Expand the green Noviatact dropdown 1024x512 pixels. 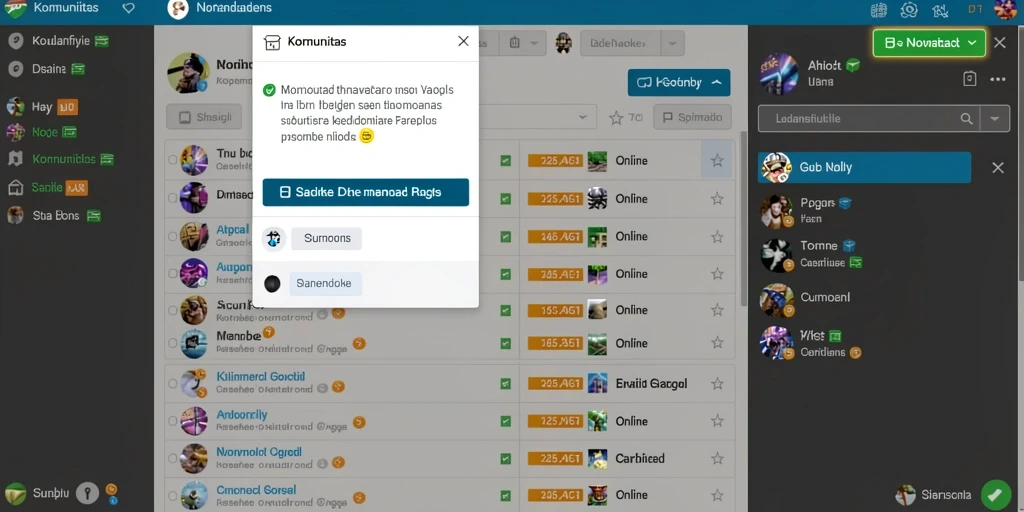pyautogui.click(x=929, y=43)
